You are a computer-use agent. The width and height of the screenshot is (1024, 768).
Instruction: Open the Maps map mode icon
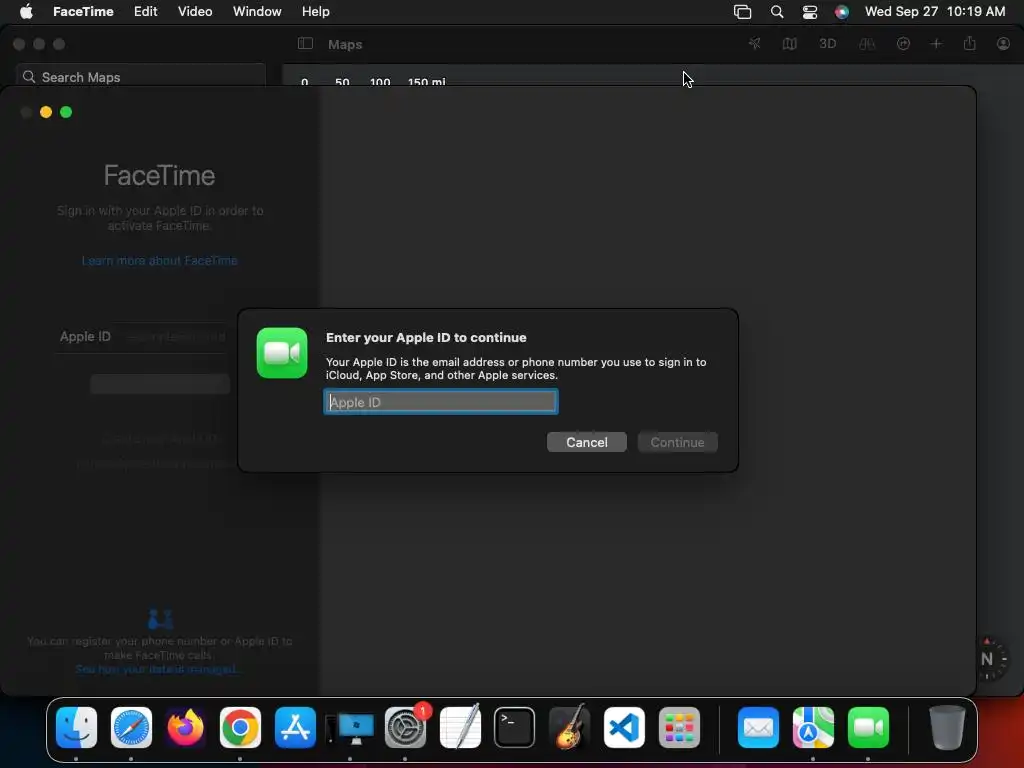click(x=790, y=44)
